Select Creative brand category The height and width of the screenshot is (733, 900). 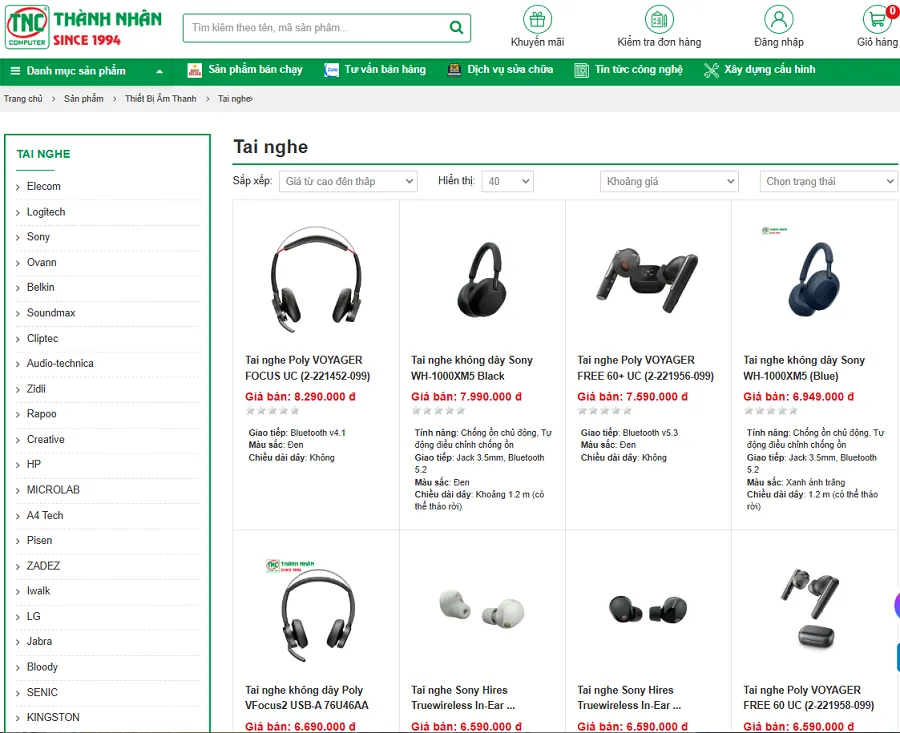[x=45, y=439]
